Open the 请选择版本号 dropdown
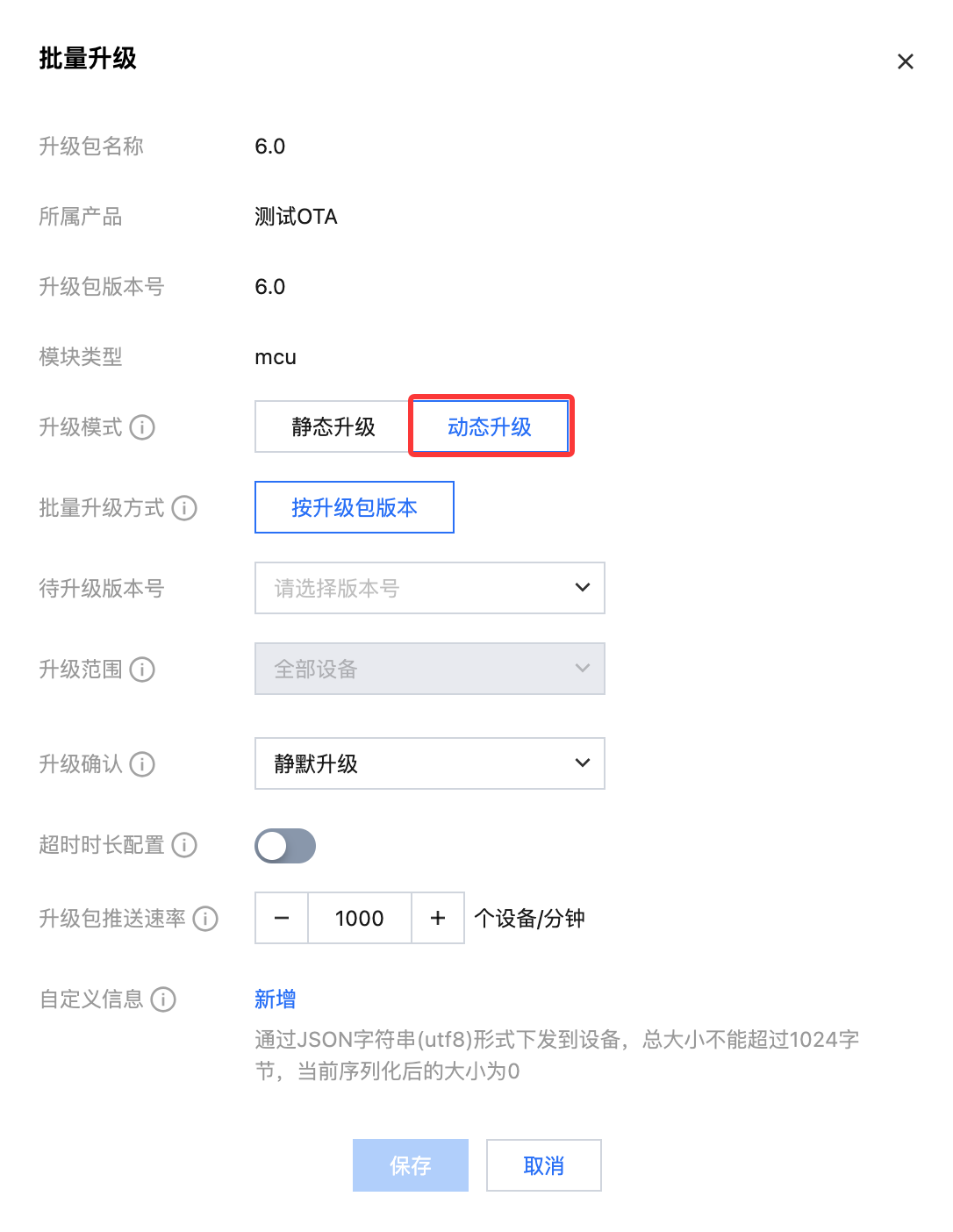The width and height of the screenshot is (953, 1232). [430, 588]
